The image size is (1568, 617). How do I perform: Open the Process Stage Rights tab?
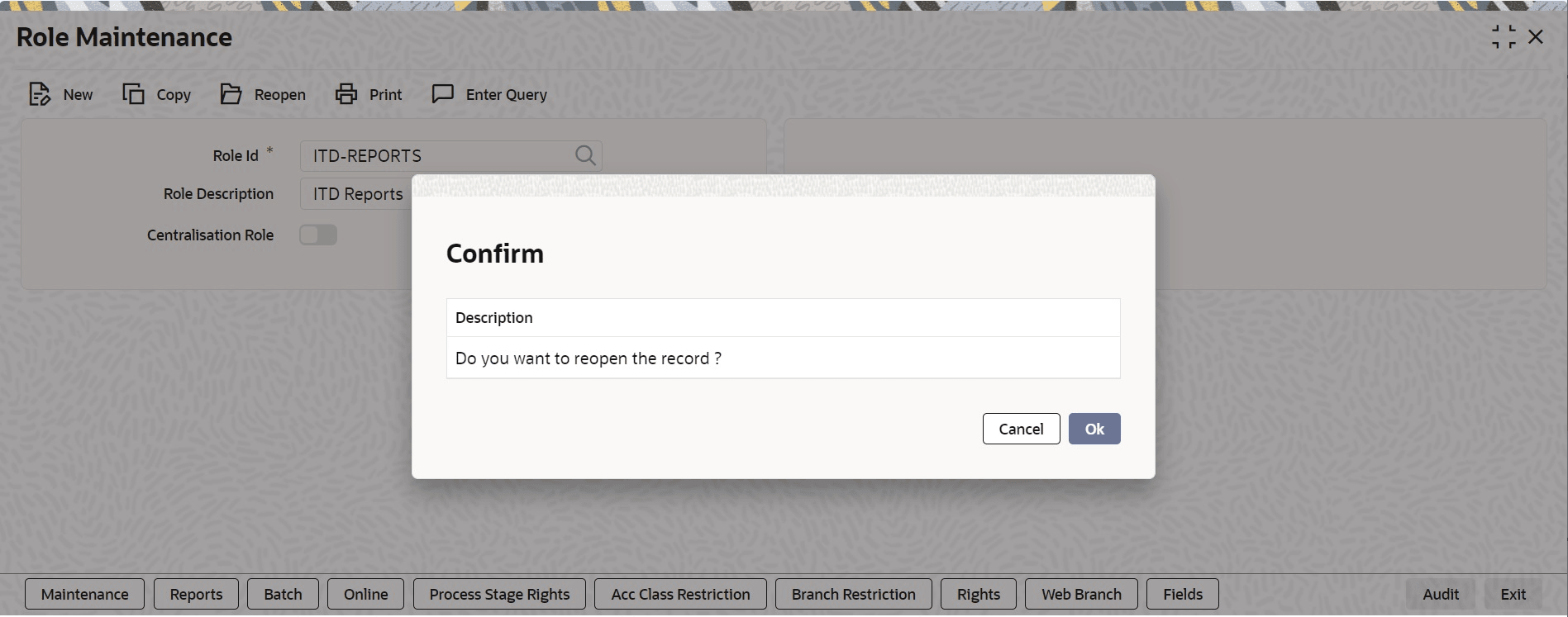[x=498, y=594]
